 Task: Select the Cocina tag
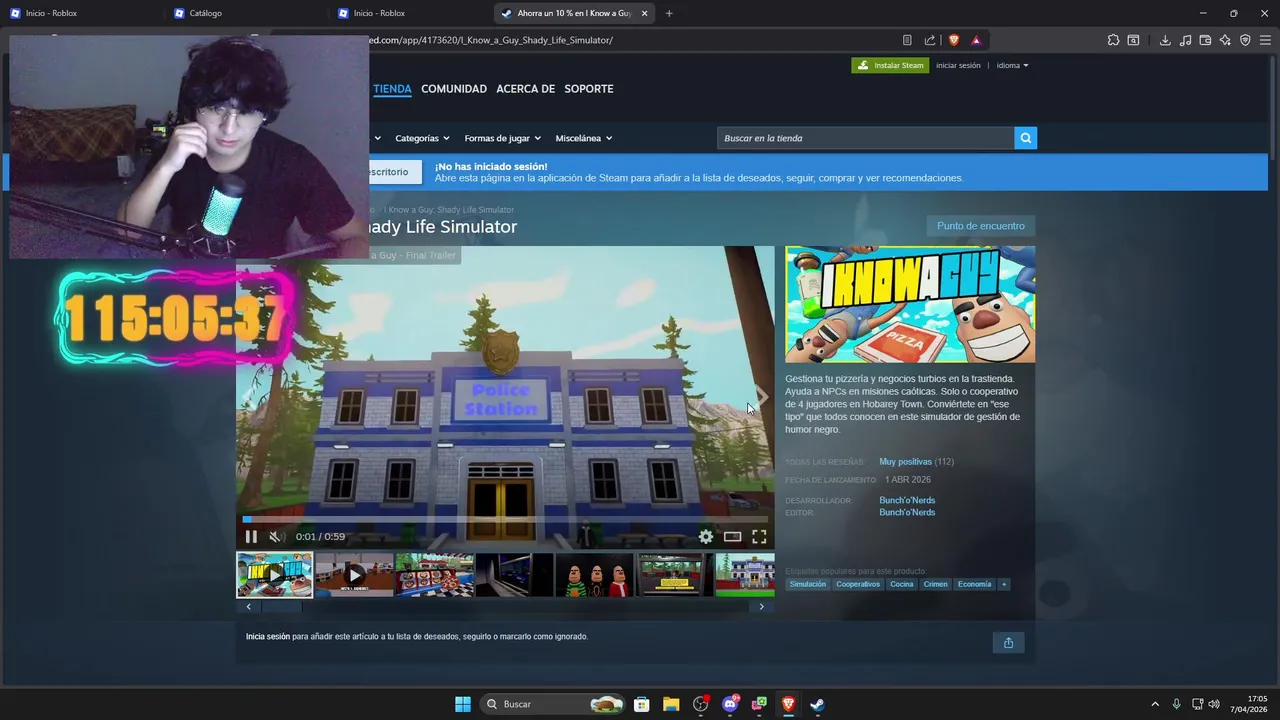tap(902, 584)
